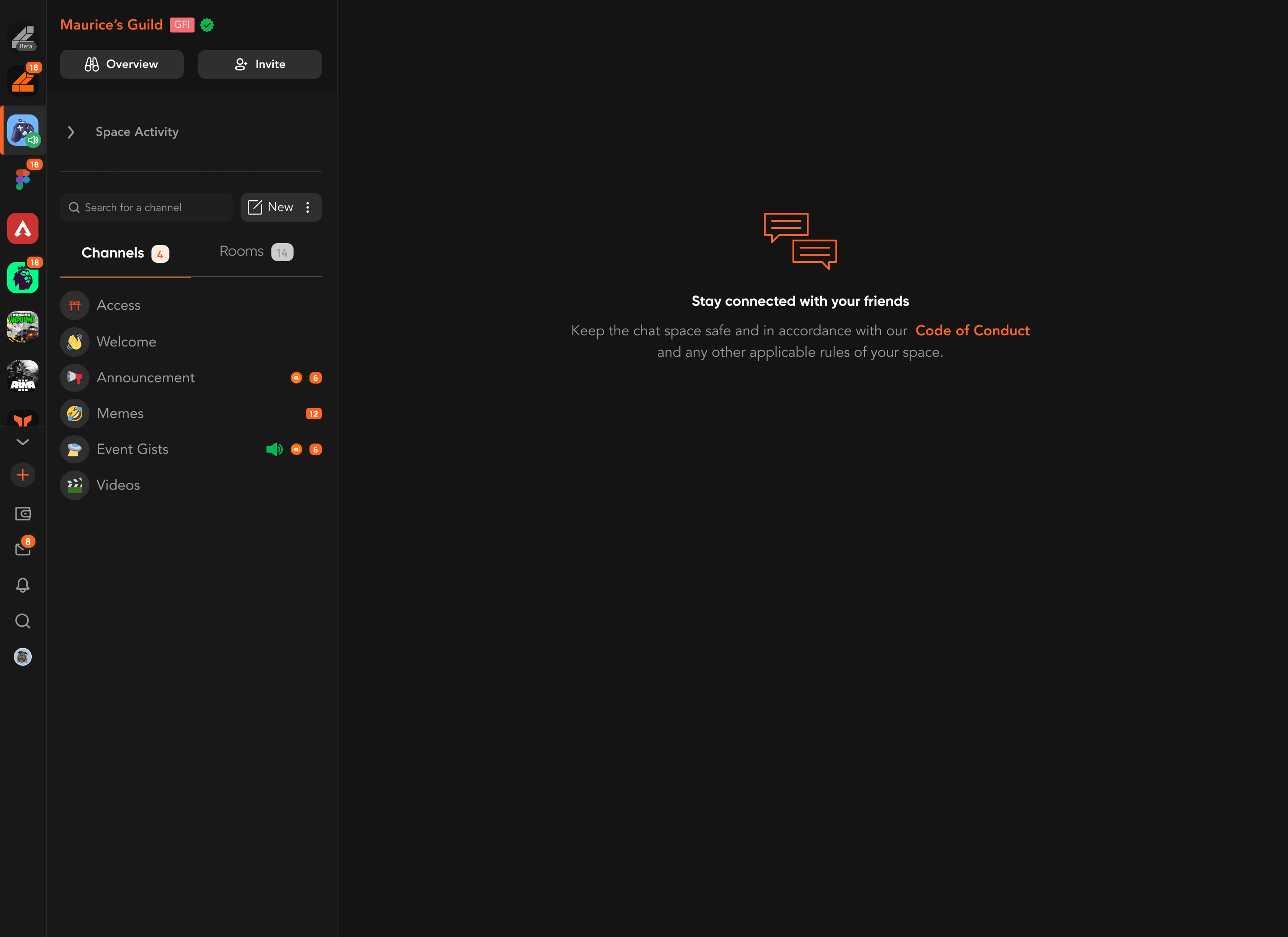1288x937 pixels.
Task: Open the Apex Legends space icon
Action: (x=23, y=228)
